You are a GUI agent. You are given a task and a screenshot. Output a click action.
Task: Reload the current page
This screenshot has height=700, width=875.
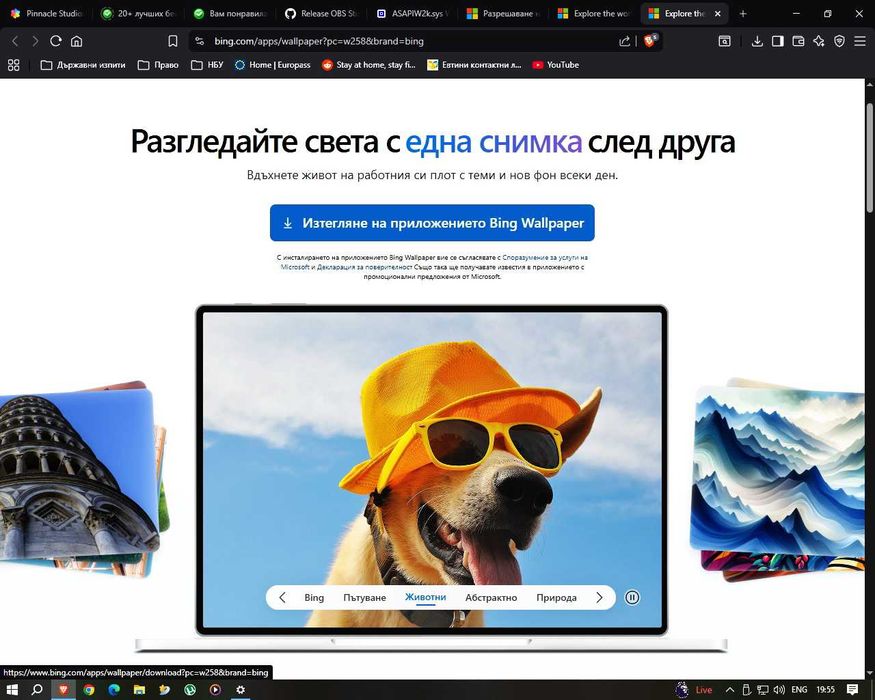(x=55, y=41)
